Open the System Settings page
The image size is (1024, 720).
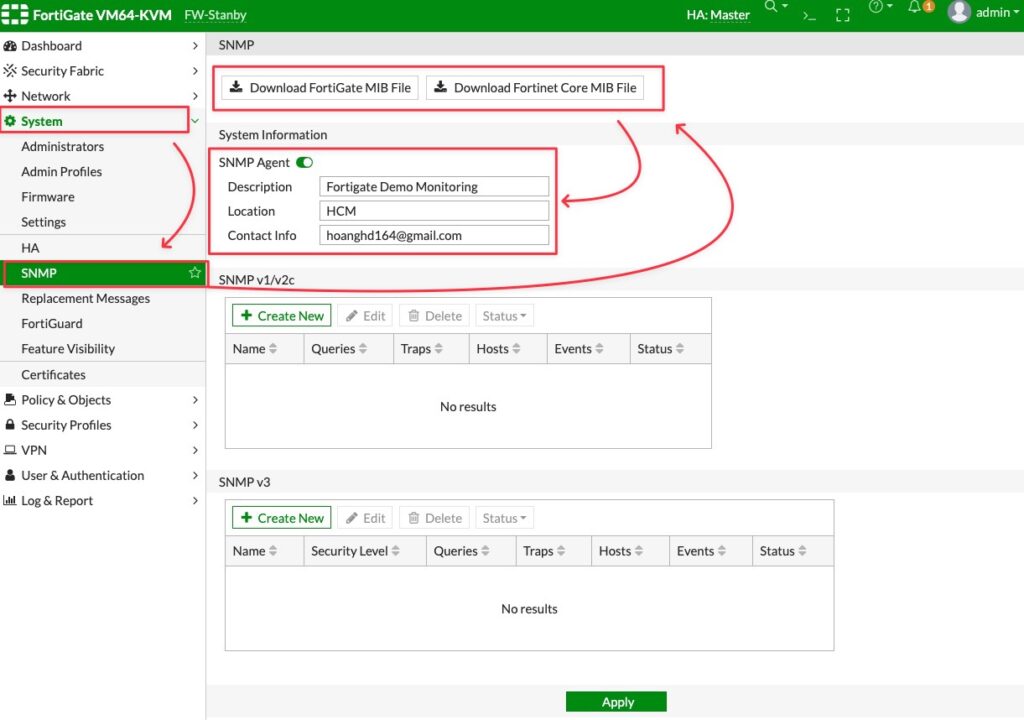click(x=43, y=222)
